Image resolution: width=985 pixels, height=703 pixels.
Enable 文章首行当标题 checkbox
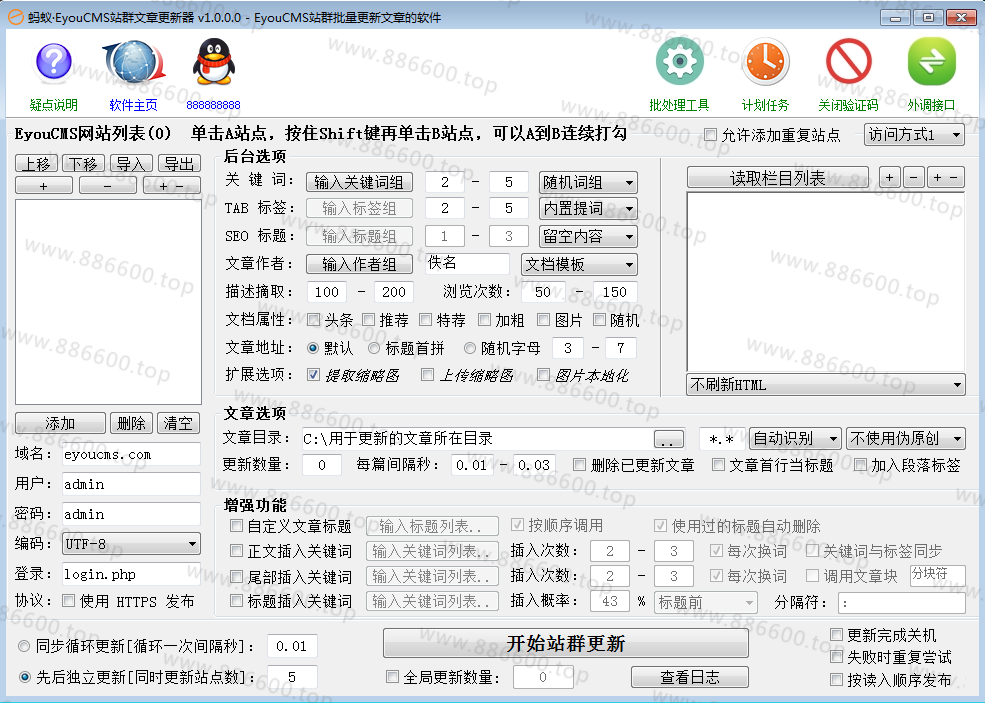718,464
